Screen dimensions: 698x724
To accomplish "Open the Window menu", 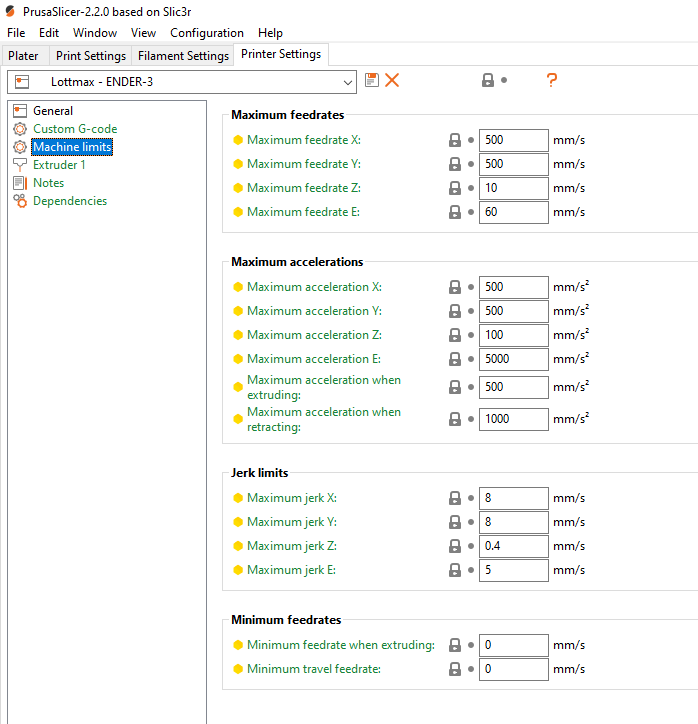I will coord(95,33).
